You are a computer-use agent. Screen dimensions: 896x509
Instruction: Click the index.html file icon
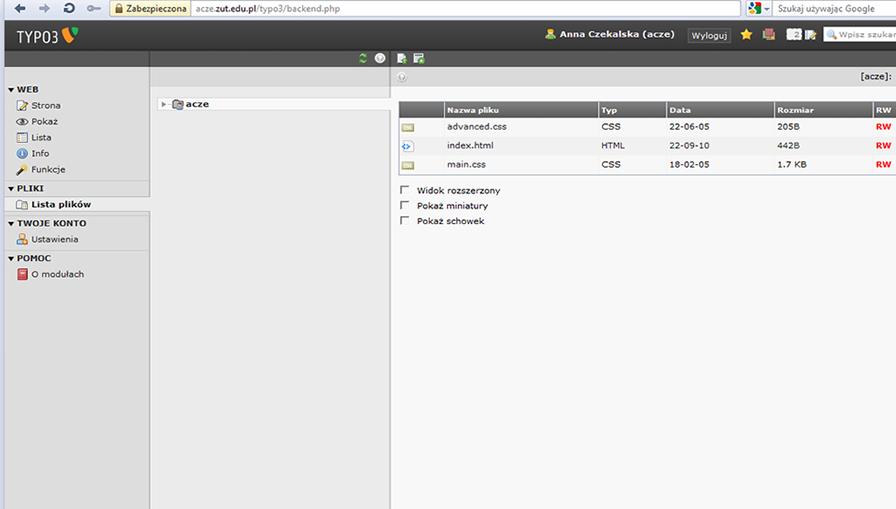[407, 146]
